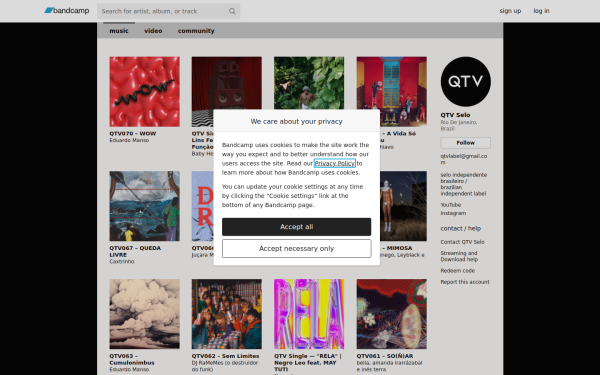
Task: Open the QTV067 – QUEDA LIVRE album cover
Action: [144, 206]
